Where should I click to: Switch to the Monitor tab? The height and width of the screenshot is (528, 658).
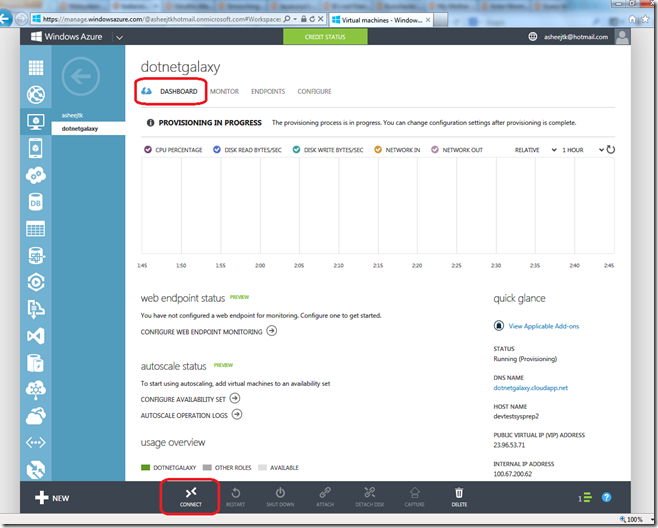coord(225,91)
